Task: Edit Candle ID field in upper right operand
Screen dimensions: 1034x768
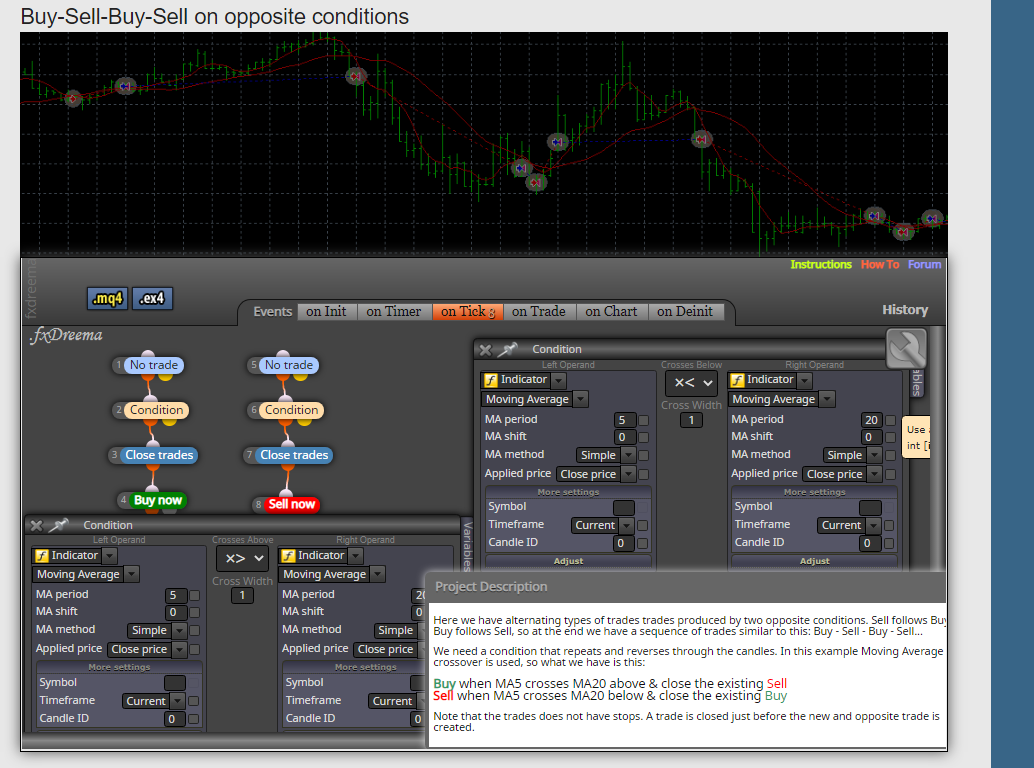Action: pos(870,543)
